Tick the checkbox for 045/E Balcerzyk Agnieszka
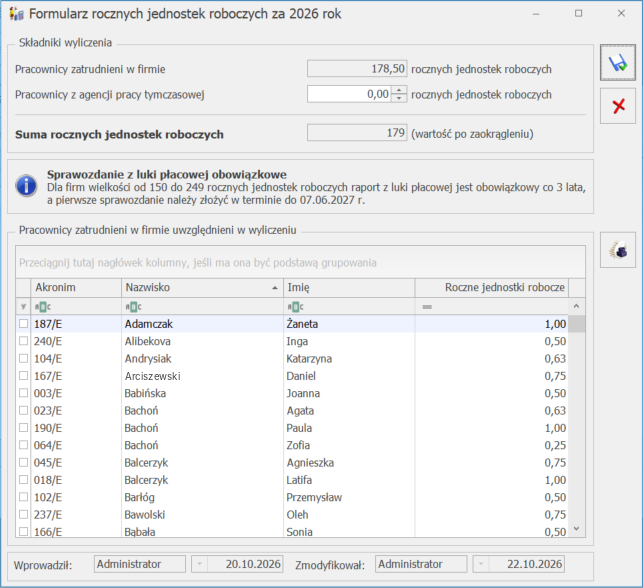The image size is (643, 588). [23, 462]
